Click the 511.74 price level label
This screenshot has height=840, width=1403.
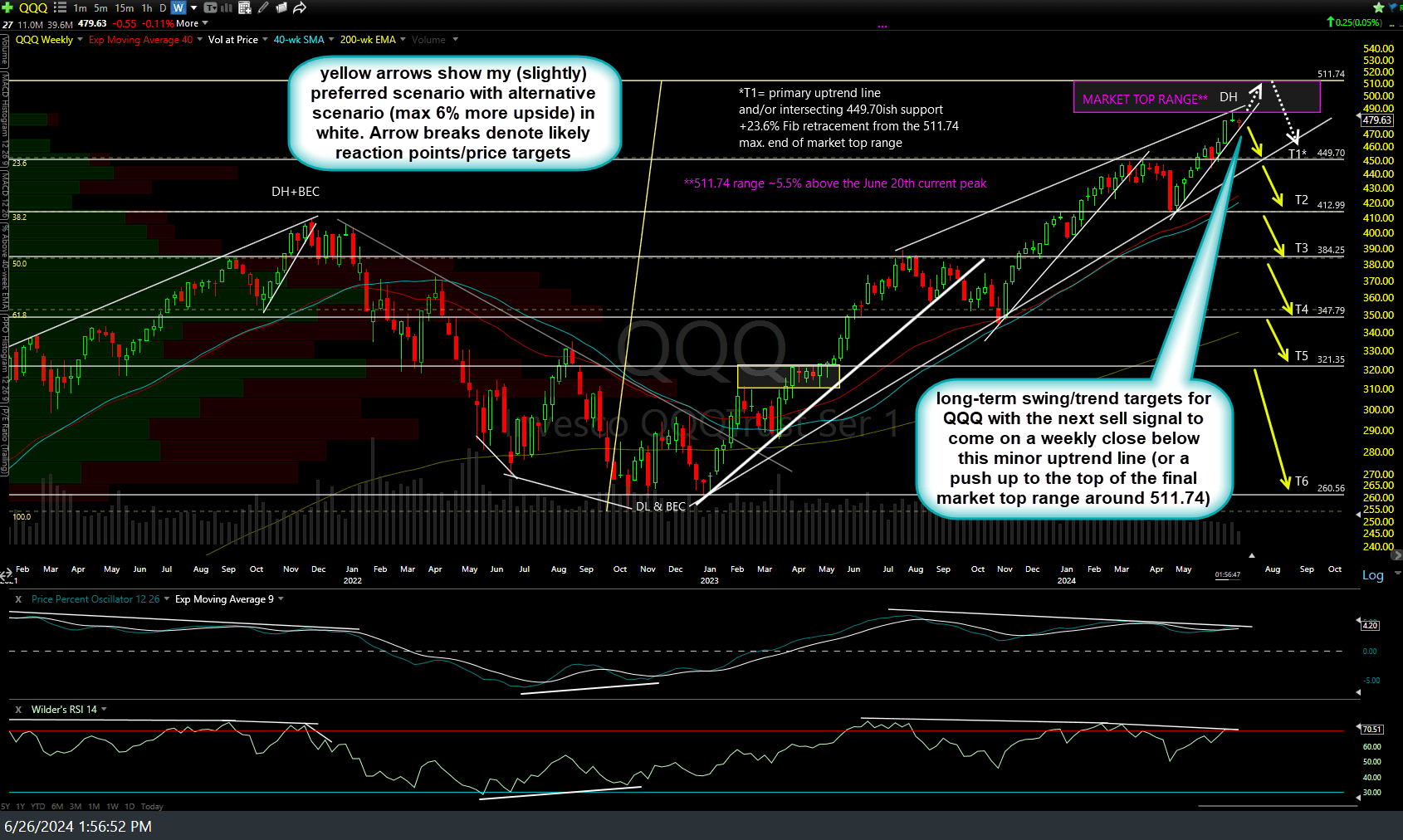click(1331, 74)
